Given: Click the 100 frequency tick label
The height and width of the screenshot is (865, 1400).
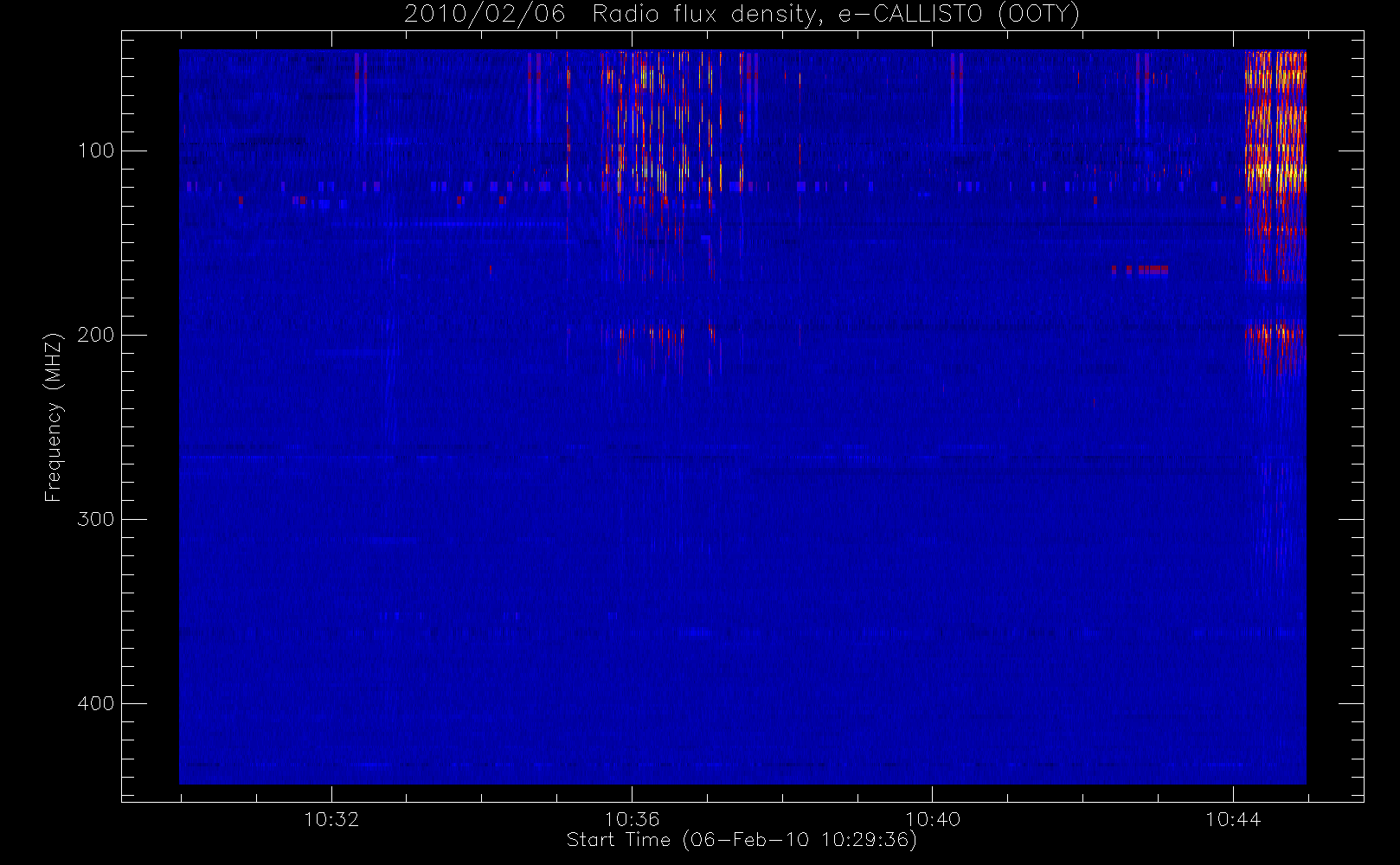Looking at the screenshot, I should (96, 151).
